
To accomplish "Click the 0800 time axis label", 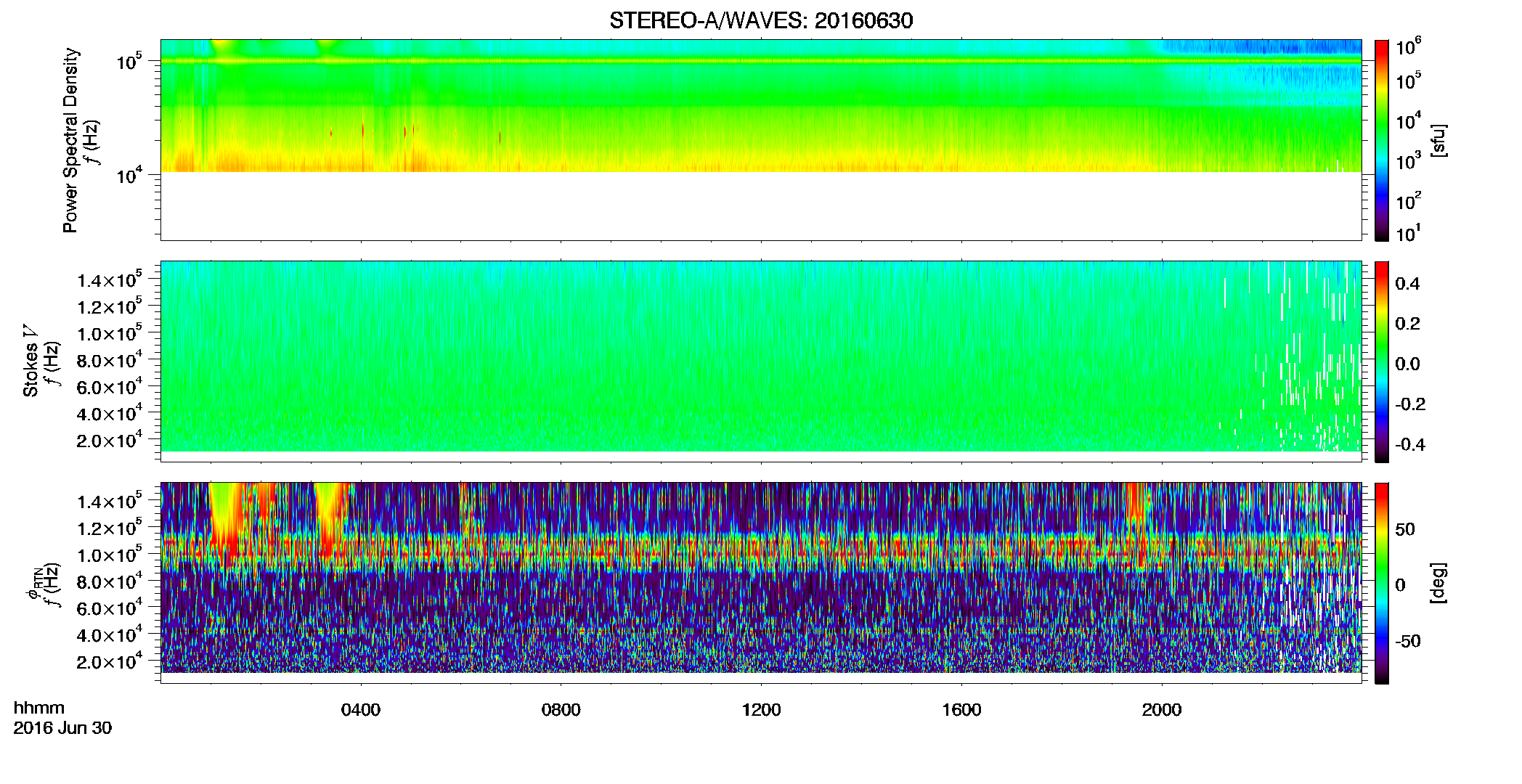I will coord(561,710).
